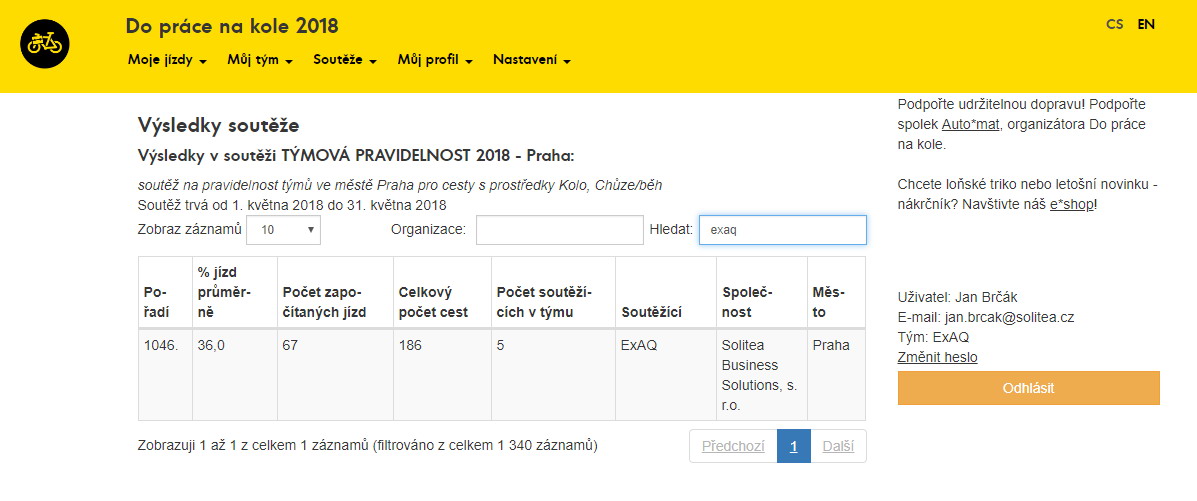Focus the Hledat search field
The width and height of the screenshot is (1197, 501).
click(x=782, y=230)
